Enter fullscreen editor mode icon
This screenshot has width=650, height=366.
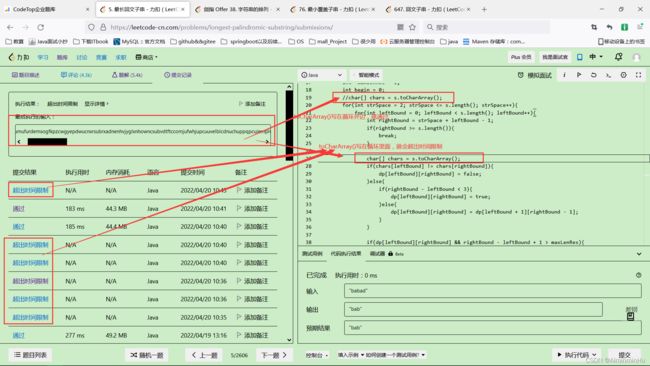click(x=638, y=75)
